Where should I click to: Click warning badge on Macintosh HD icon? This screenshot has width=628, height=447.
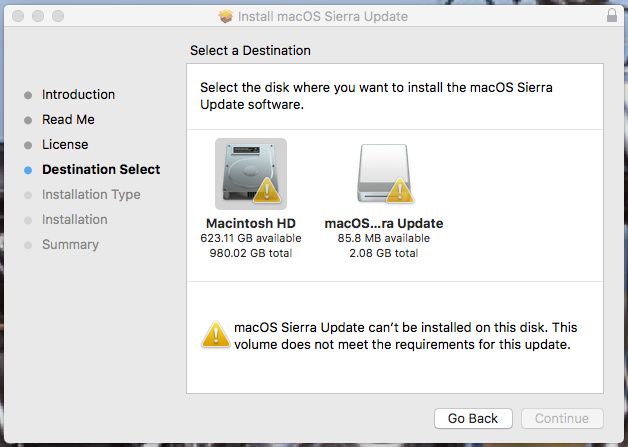pos(268,190)
